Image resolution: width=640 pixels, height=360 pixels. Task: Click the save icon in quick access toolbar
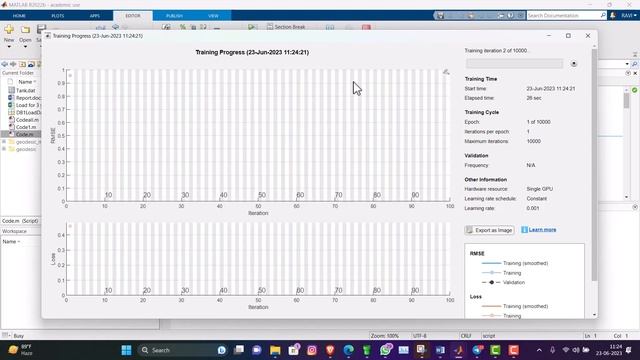tap(440, 16)
